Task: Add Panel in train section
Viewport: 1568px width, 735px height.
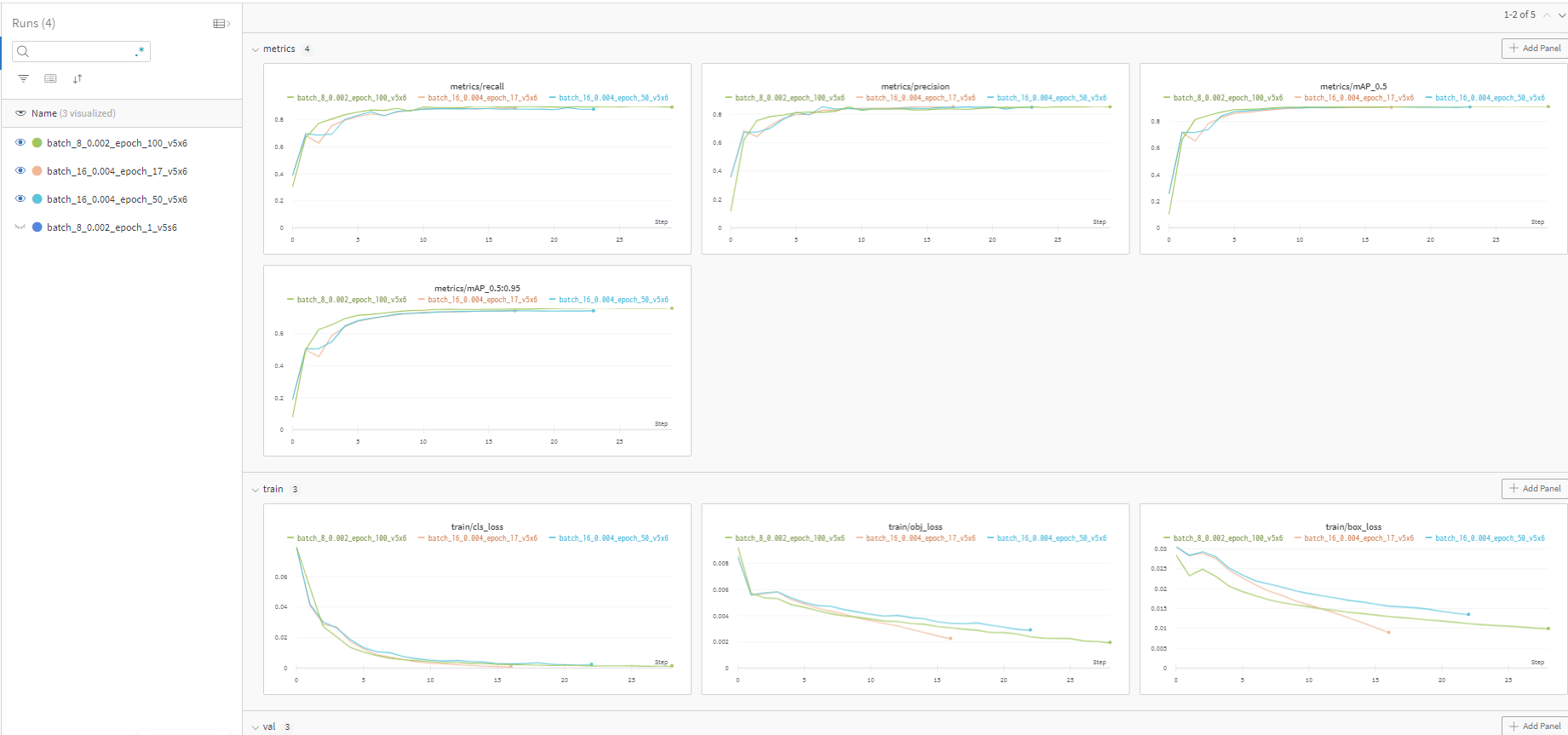Action: click(1535, 489)
